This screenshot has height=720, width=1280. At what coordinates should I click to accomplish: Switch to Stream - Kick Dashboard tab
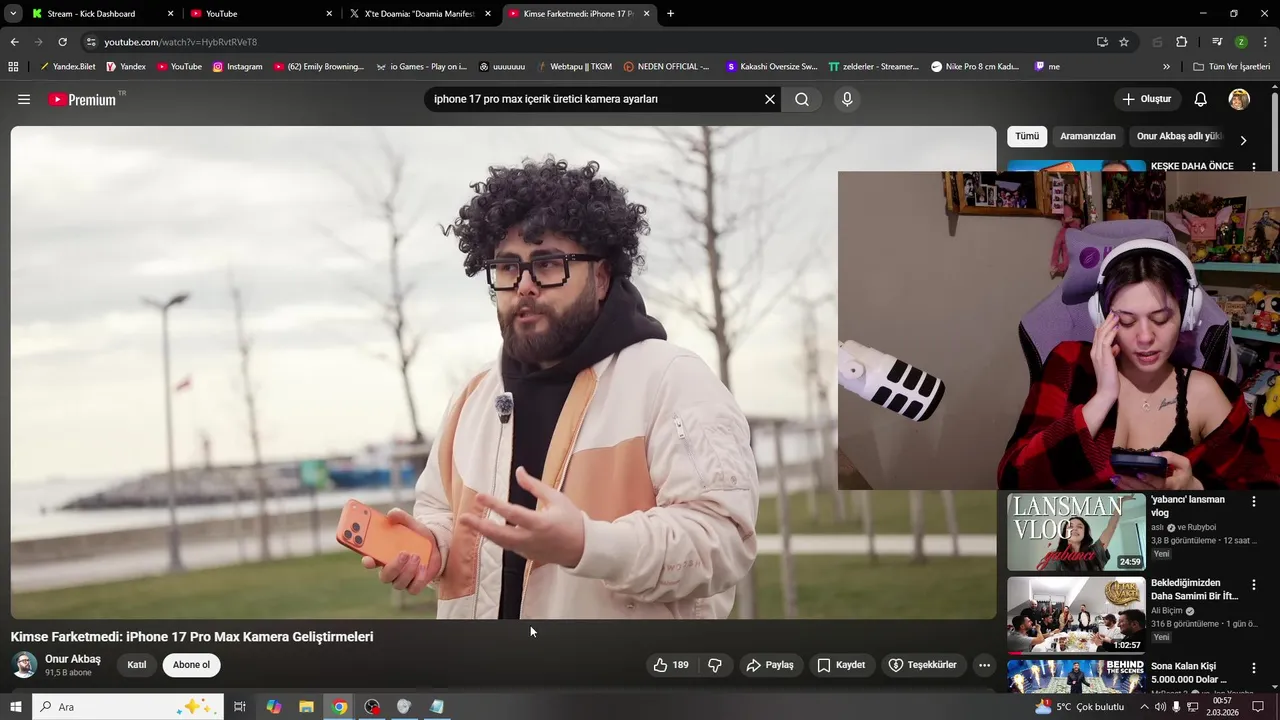(104, 14)
